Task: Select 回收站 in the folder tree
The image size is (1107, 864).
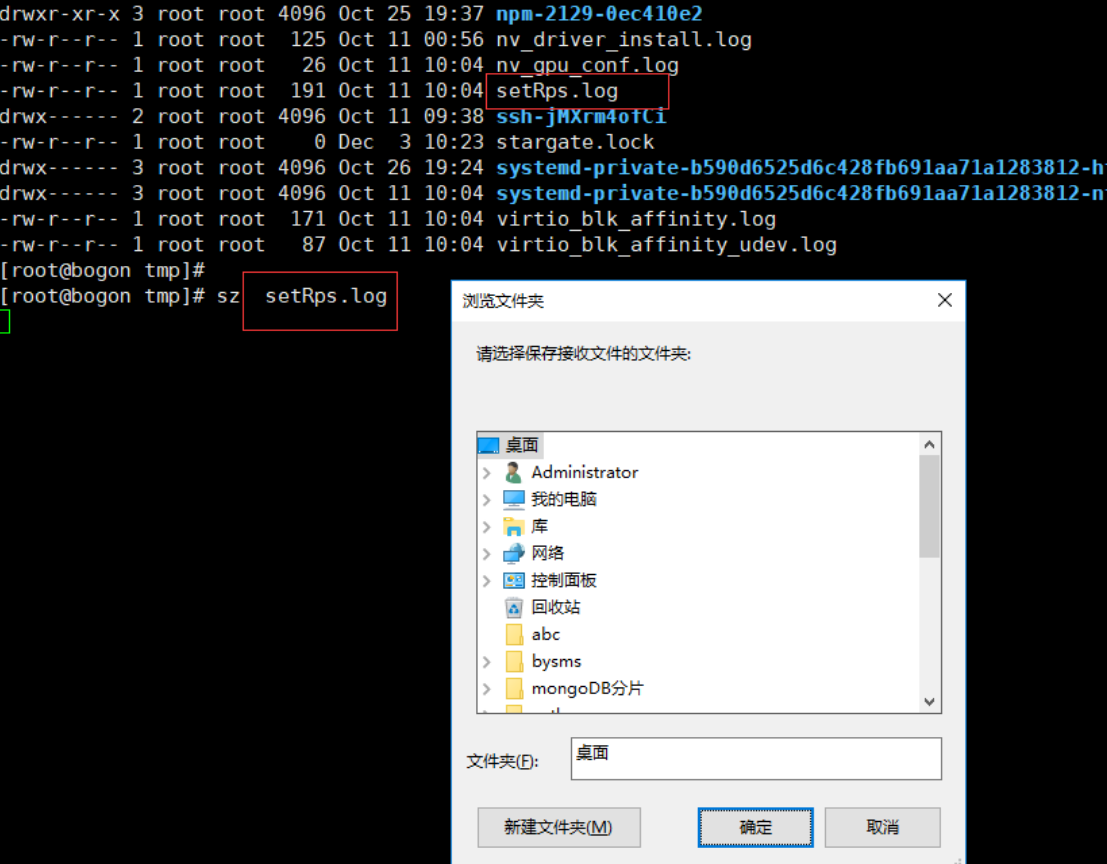Action: click(x=556, y=607)
